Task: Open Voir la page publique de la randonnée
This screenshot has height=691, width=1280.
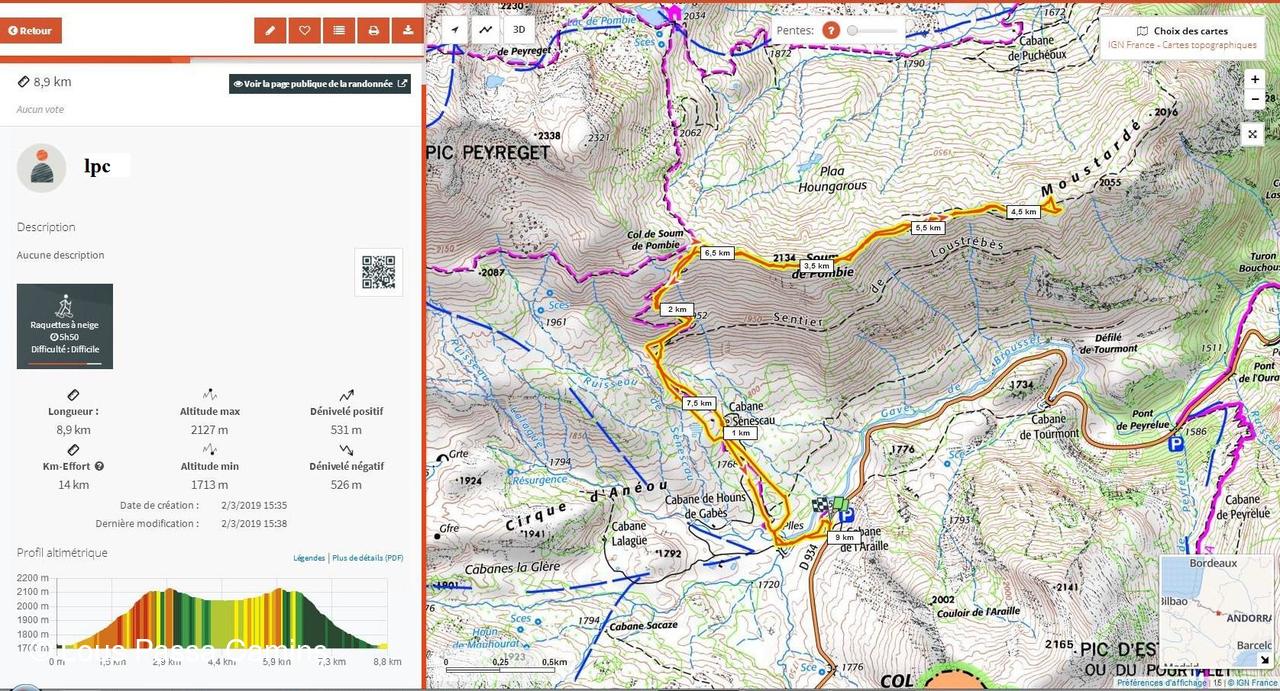Action: tap(320, 84)
